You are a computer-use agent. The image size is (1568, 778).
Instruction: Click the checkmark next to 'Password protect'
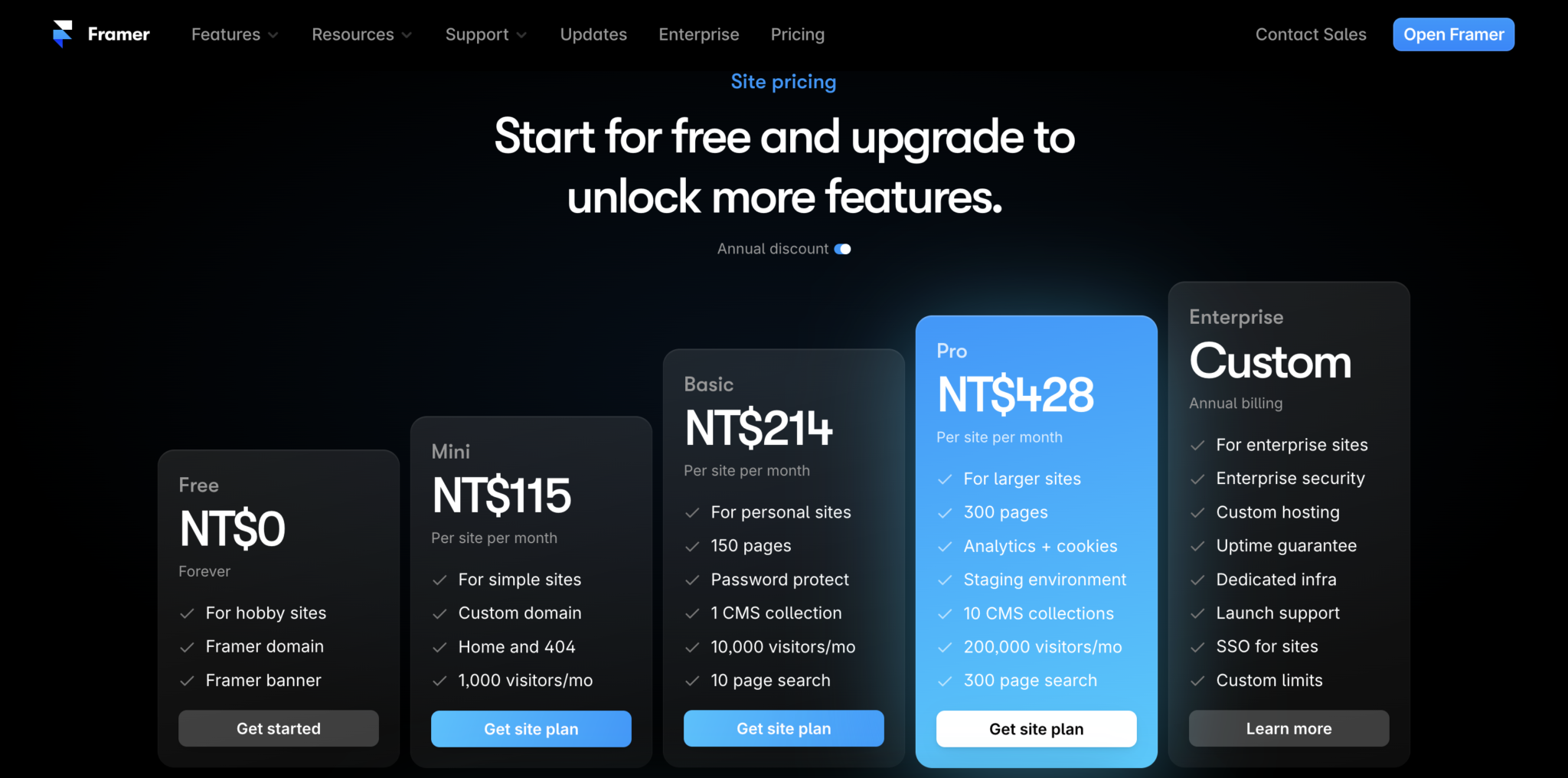[692, 580]
